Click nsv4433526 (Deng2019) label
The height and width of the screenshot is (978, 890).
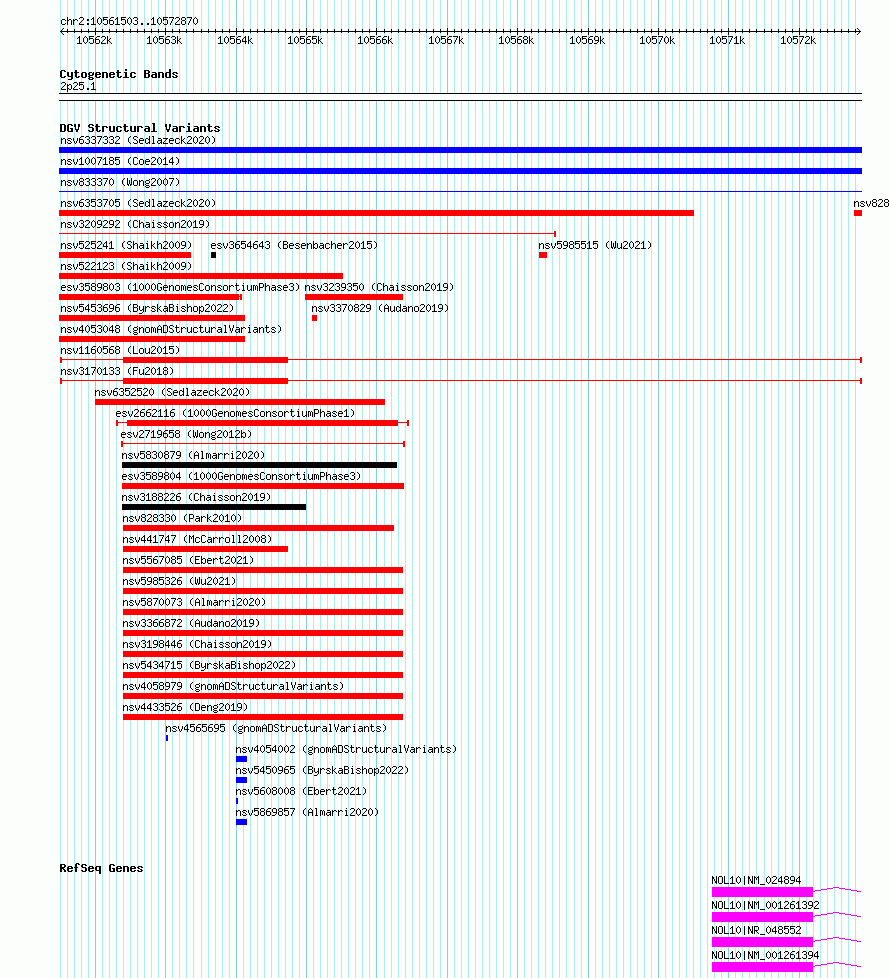pyautogui.click(x=185, y=707)
